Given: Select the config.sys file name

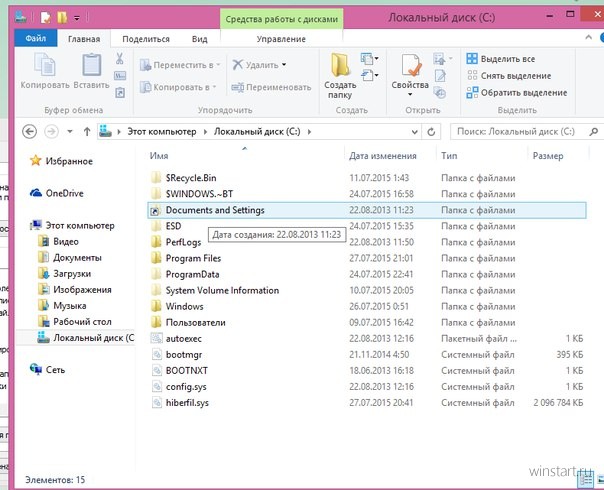Looking at the screenshot, I should [186, 387].
